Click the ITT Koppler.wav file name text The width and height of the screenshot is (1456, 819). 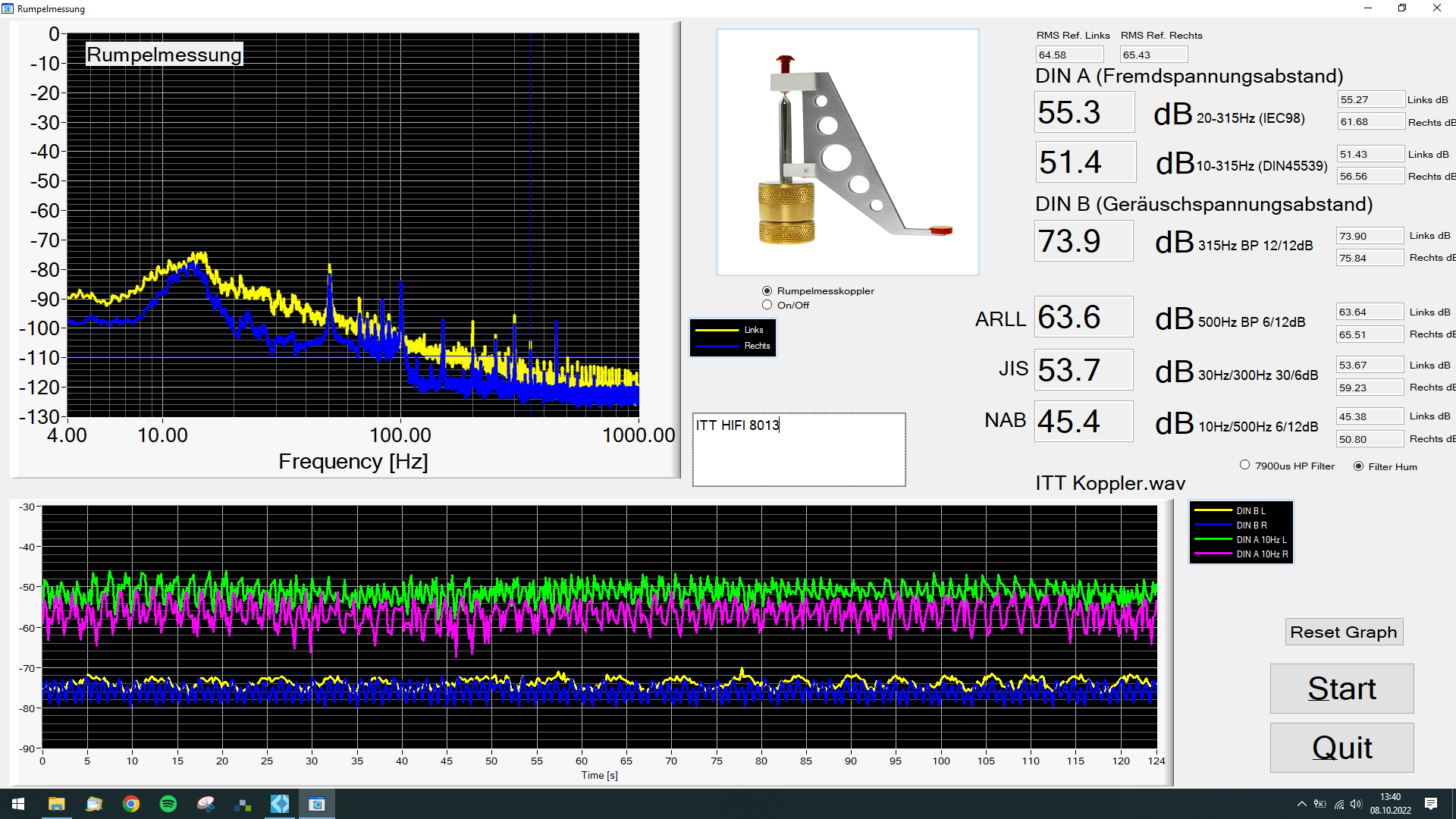point(1110,483)
